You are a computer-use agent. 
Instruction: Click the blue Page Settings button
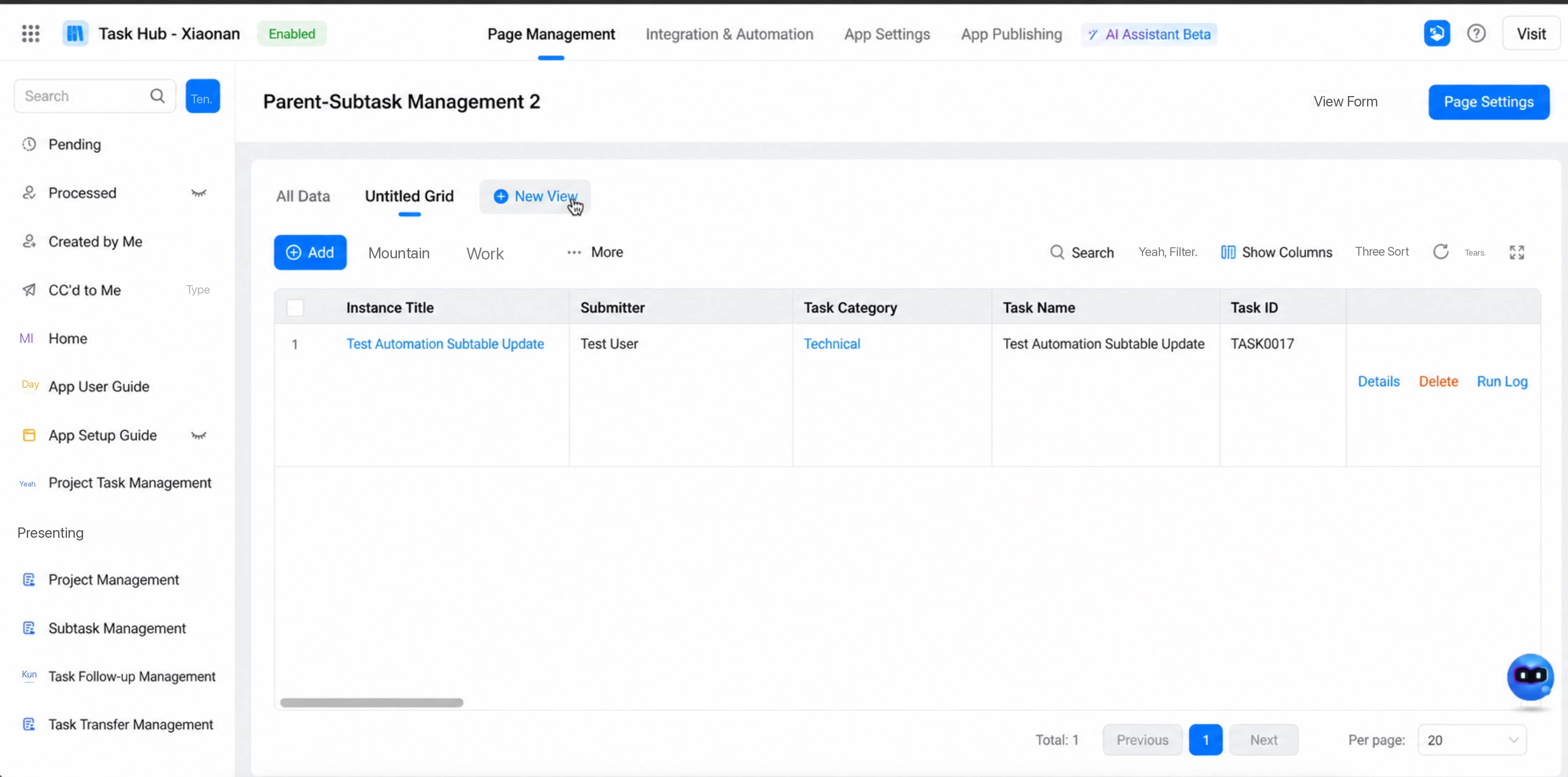pyautogui.click(x=1489, y=101)
